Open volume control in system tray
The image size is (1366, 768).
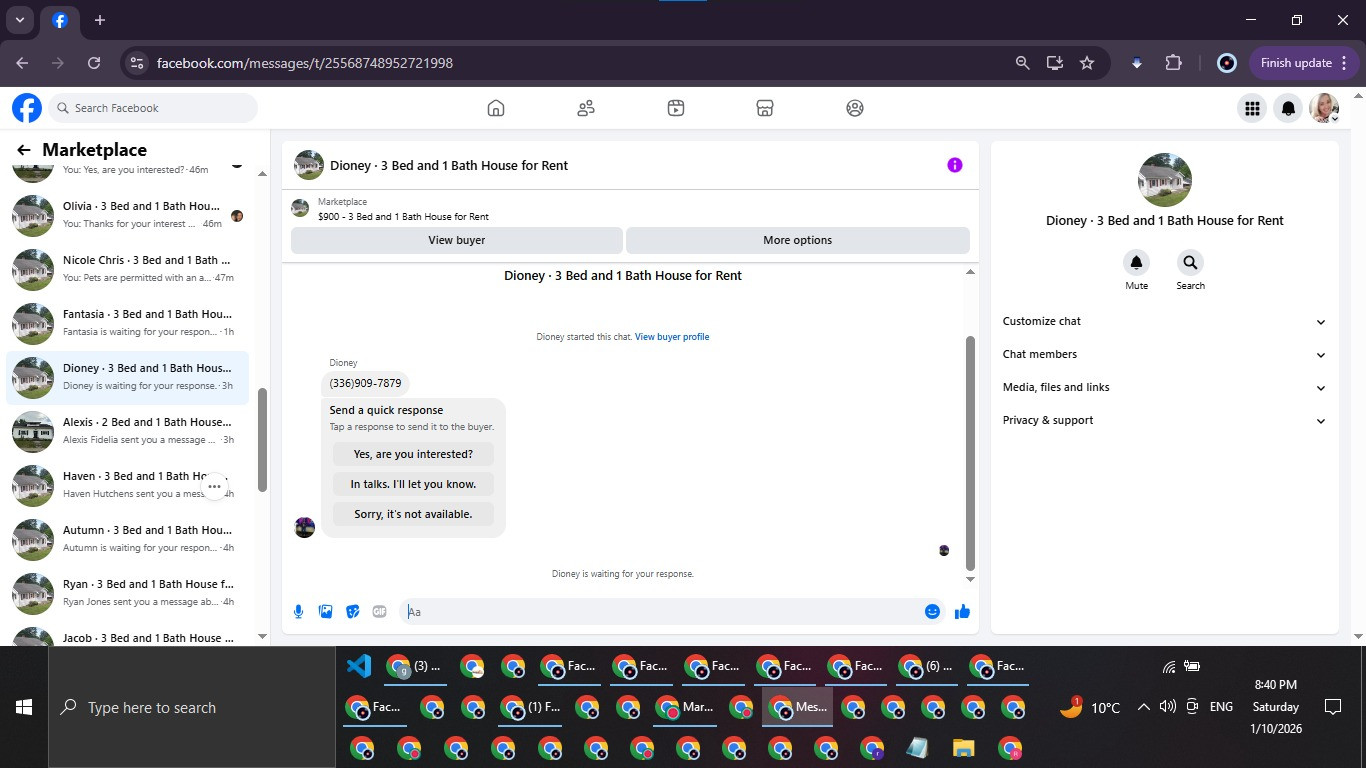tap(1167, 707)
